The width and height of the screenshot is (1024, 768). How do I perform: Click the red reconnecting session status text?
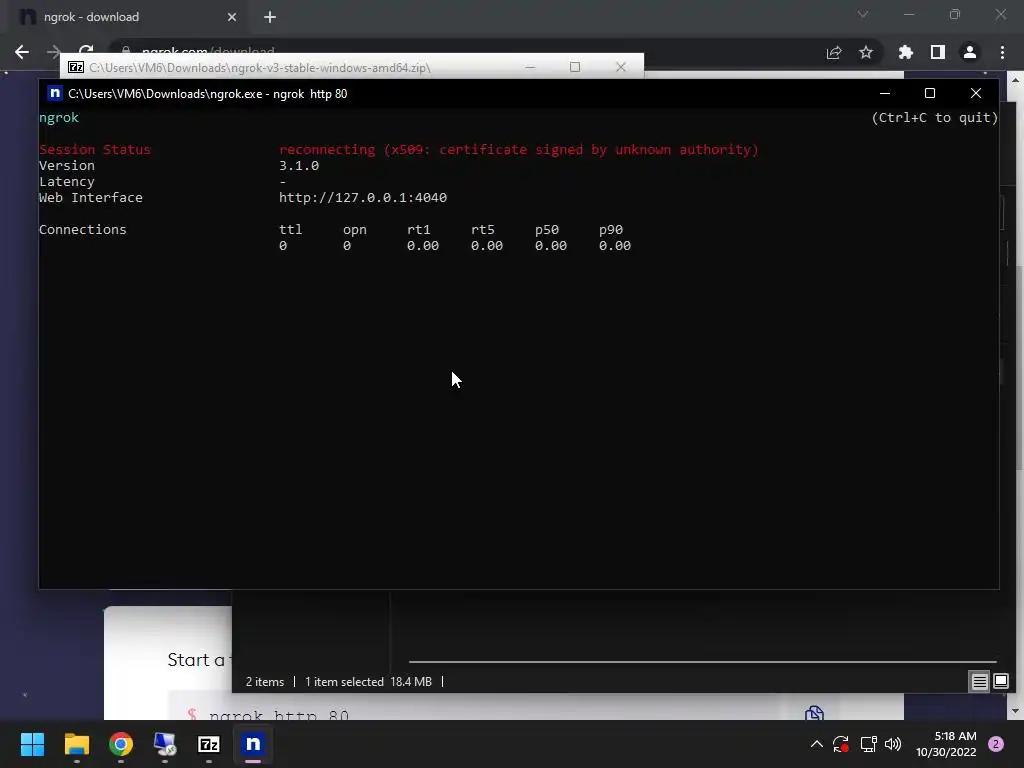[x=519, y=150]
